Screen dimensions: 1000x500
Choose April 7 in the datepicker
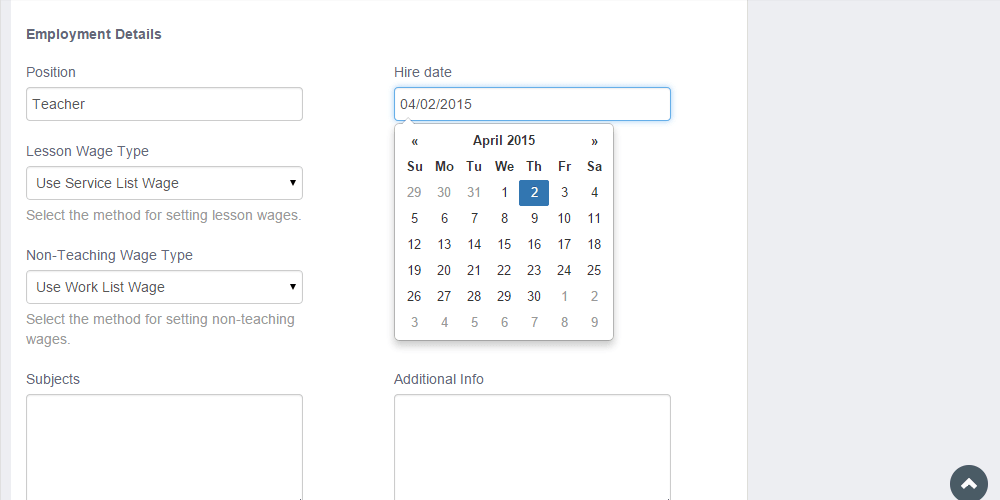474,219
